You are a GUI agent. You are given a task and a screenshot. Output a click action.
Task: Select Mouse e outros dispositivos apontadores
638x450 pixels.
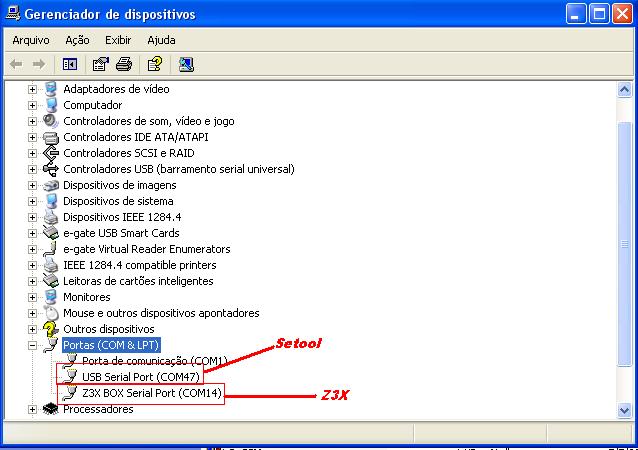161,313
